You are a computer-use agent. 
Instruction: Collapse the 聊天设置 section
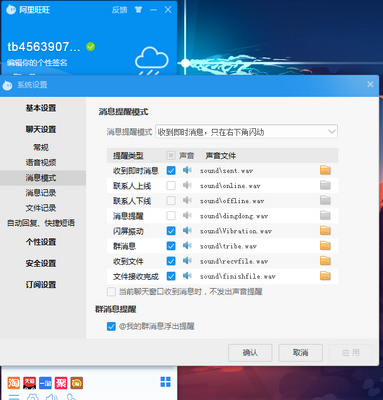click(x=41, y=129)
